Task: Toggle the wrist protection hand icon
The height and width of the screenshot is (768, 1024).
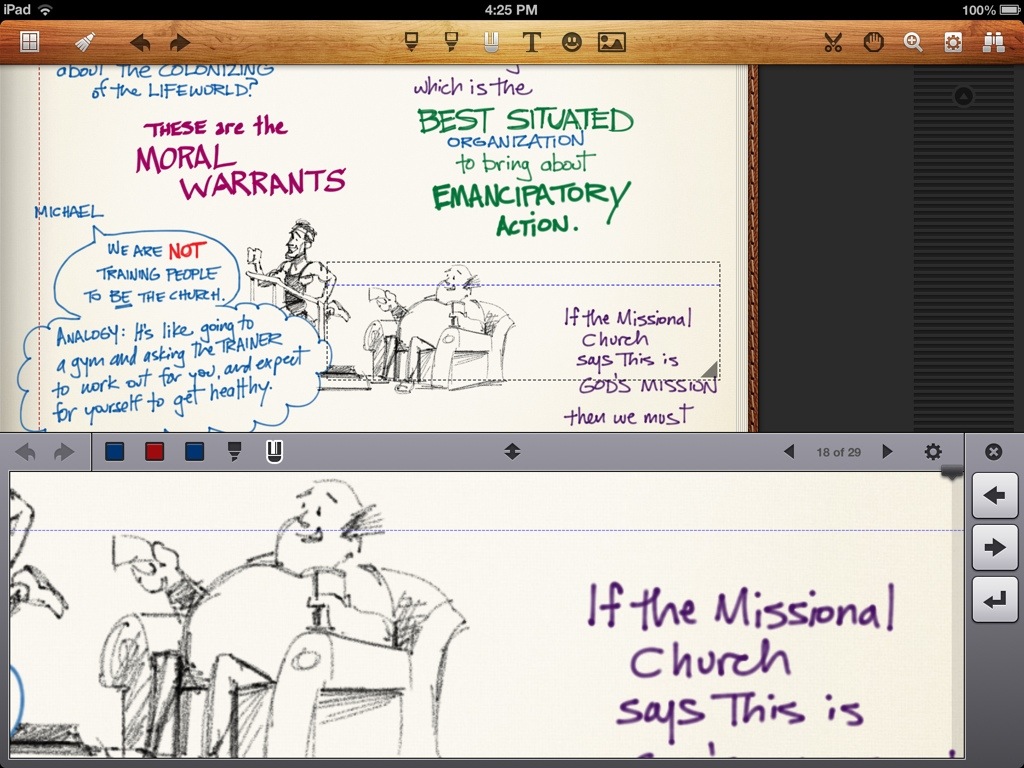Action: 873,42
